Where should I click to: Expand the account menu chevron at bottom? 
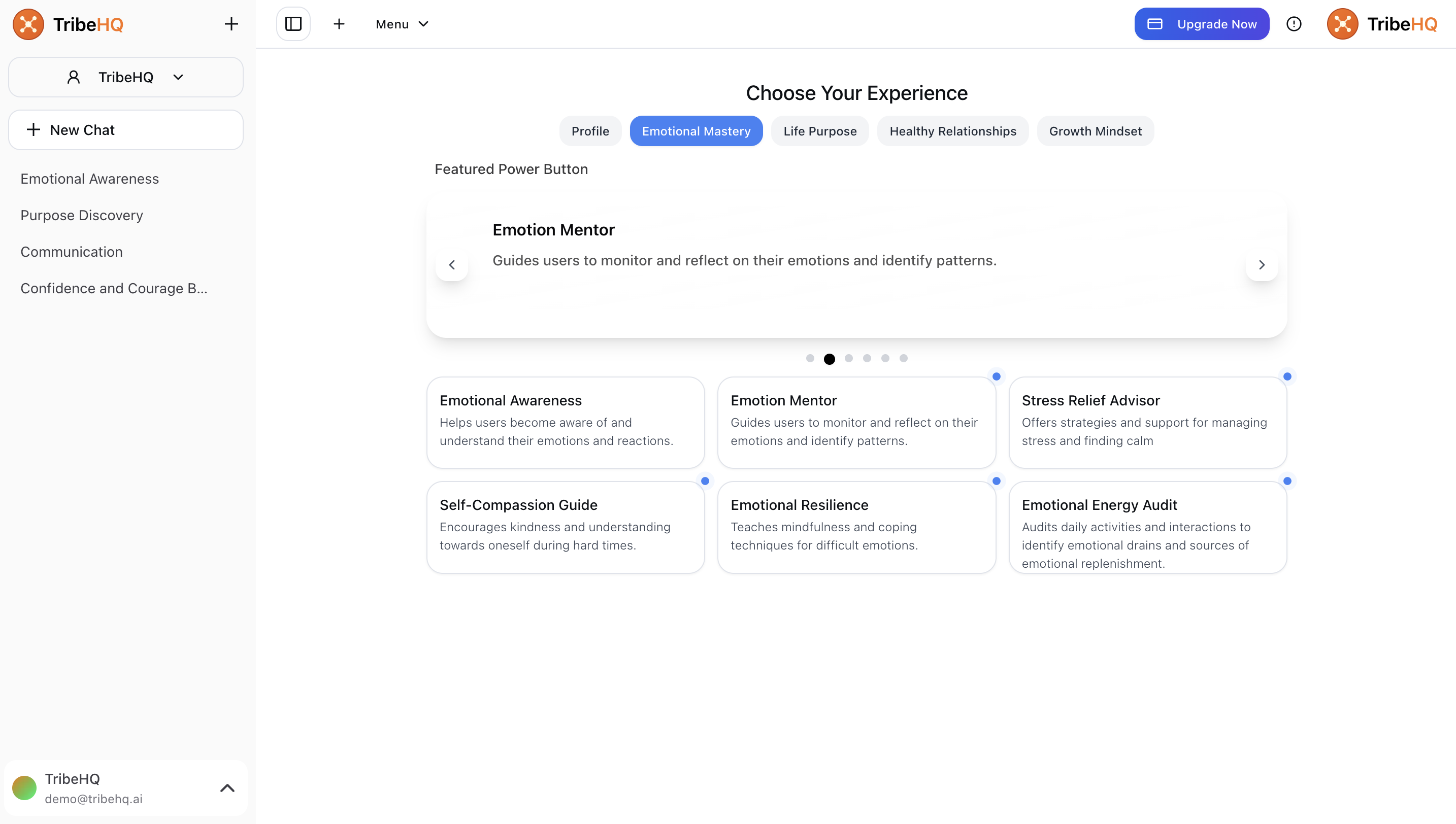coord(227,788)
